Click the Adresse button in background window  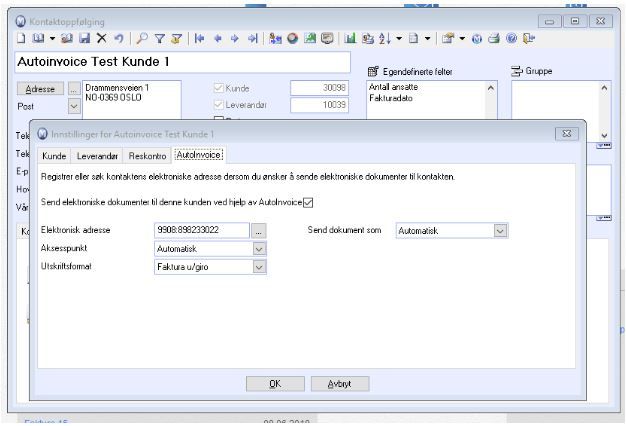40,89
